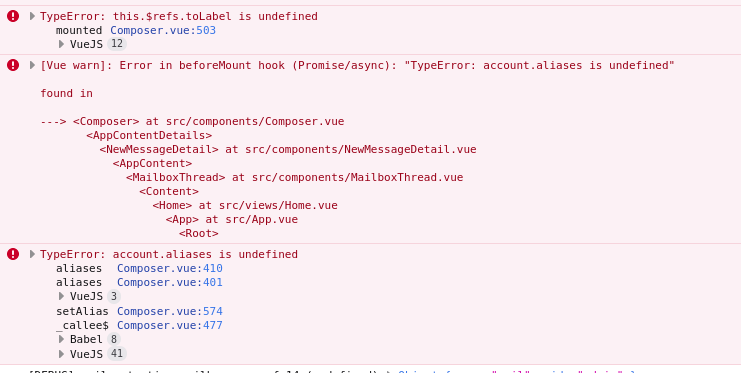This screenshot has width=741, height=373.
Task: Click the VueJS 12 count badge
Action: pyautogui.click(x=117, y=44)
